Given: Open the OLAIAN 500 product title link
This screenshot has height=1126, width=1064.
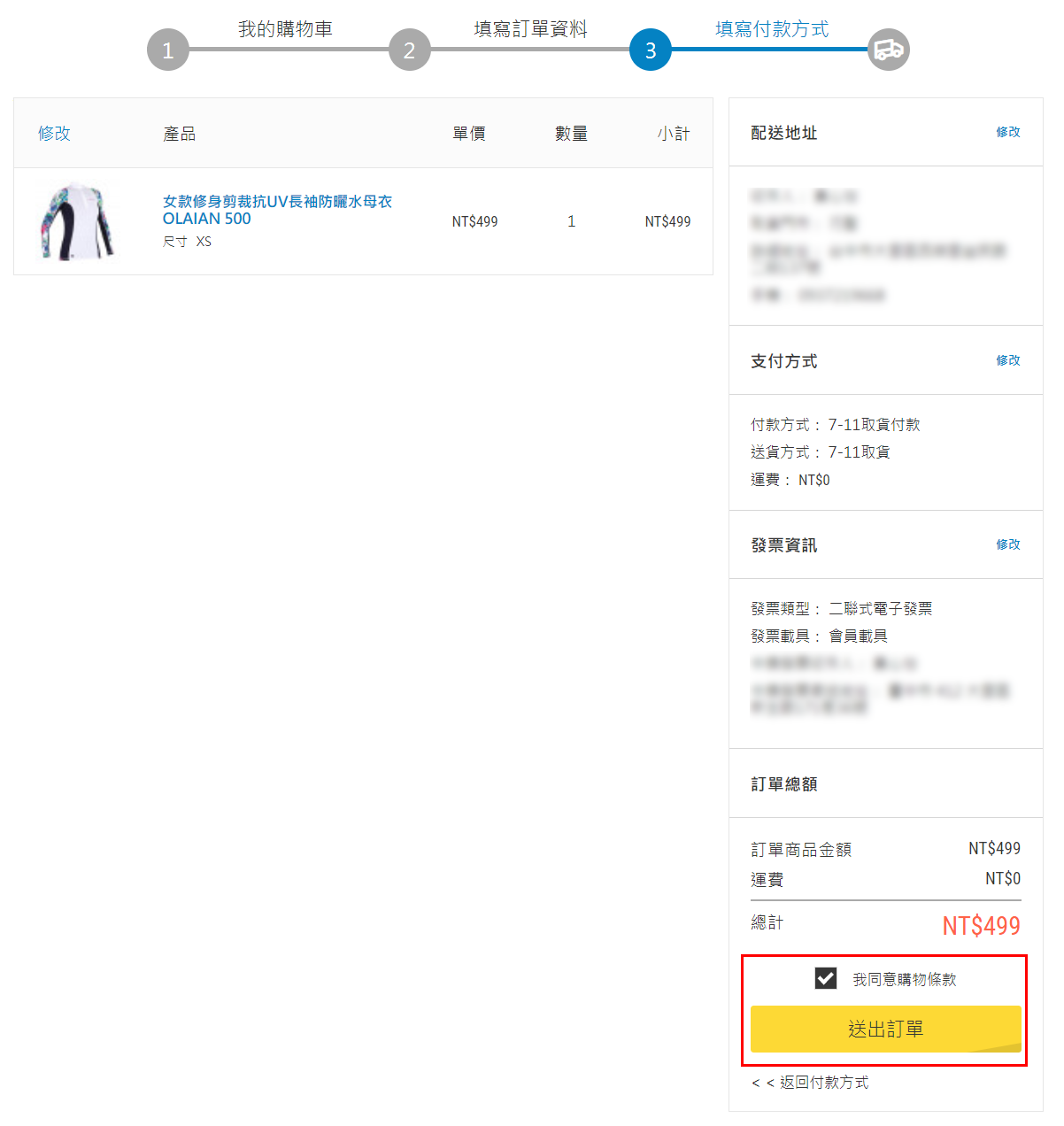Looking at the screenshot, I should [x=277, y=210].
